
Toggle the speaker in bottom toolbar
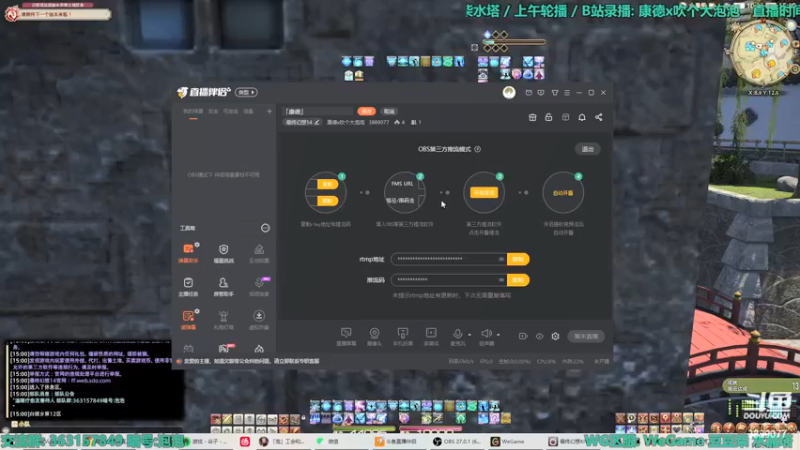[486, 337]
